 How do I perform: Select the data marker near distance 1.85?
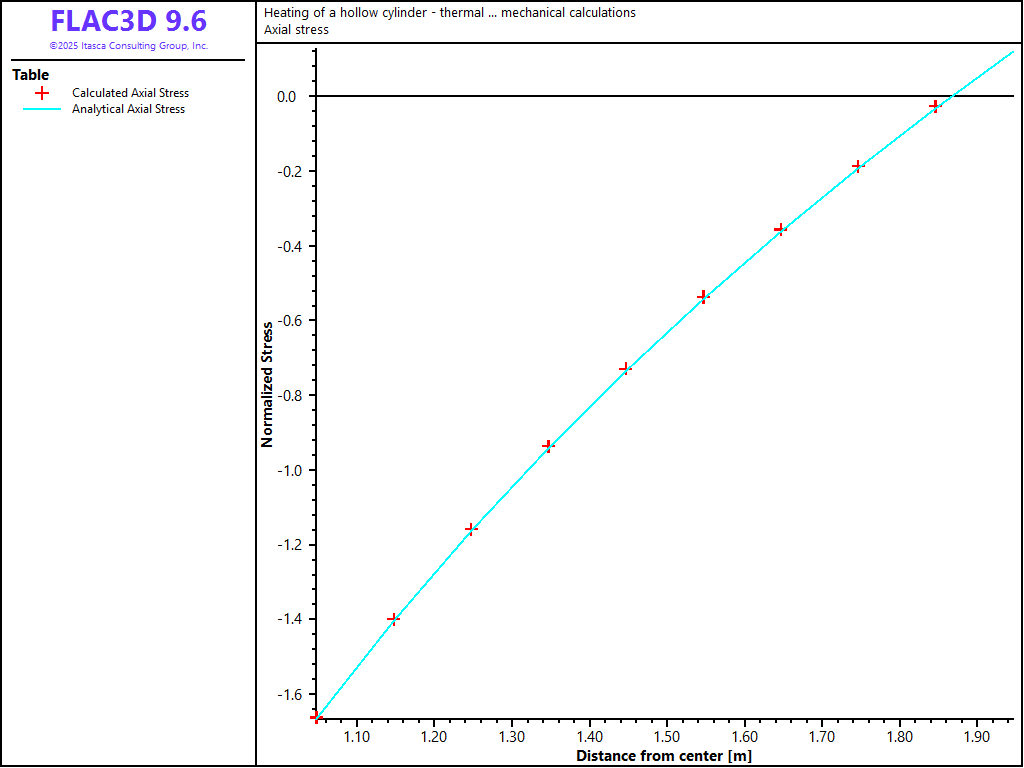click(935, 106)
